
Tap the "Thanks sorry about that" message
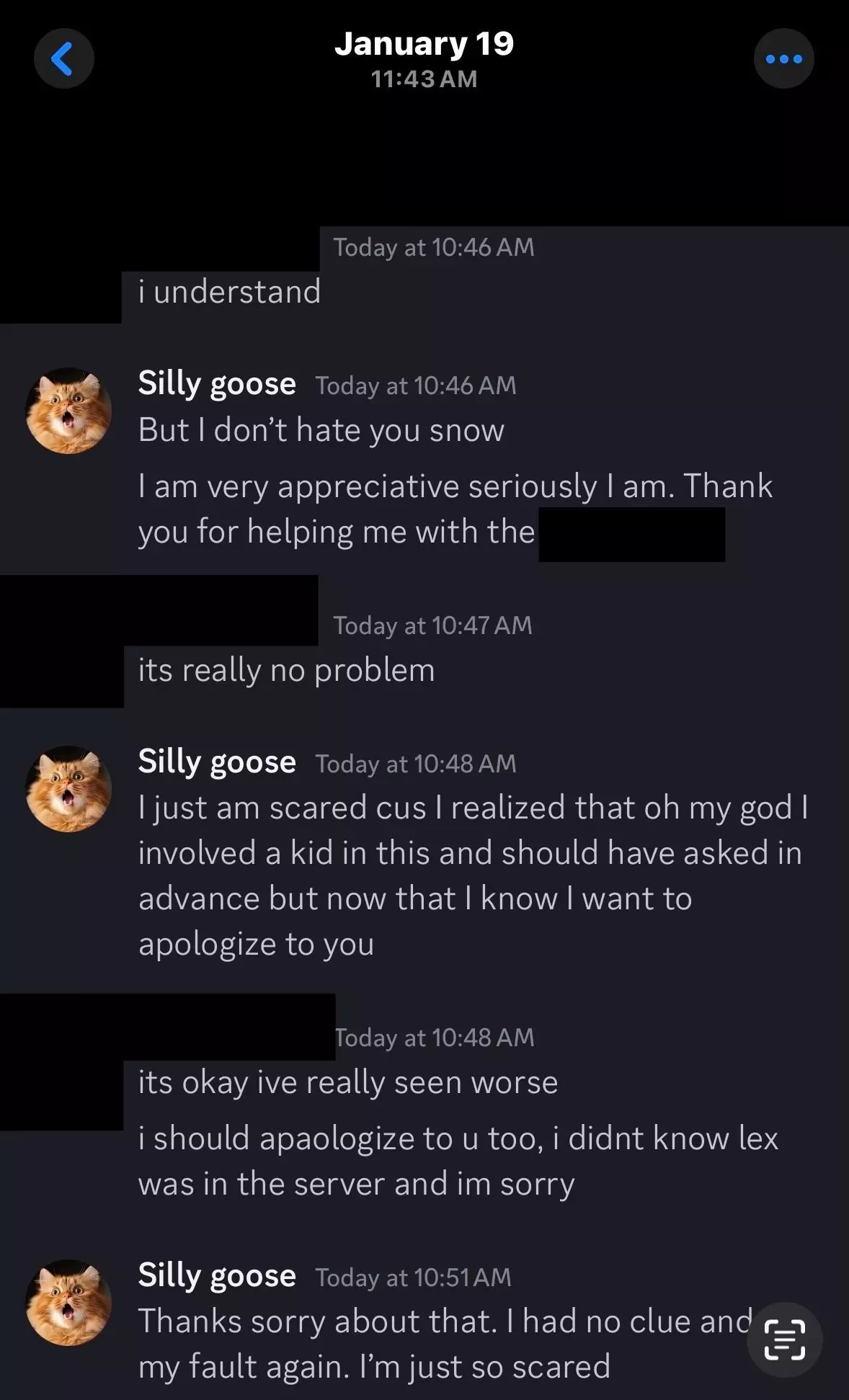pyautogui.click(x=447, y=1344)
